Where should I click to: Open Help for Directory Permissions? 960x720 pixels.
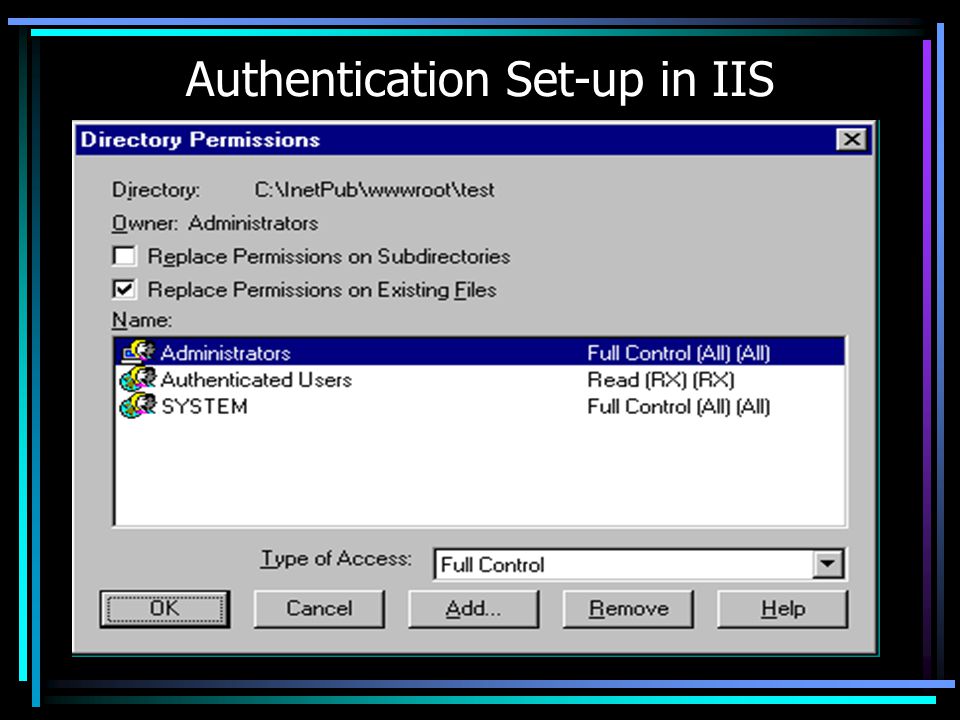click(782, 609)
